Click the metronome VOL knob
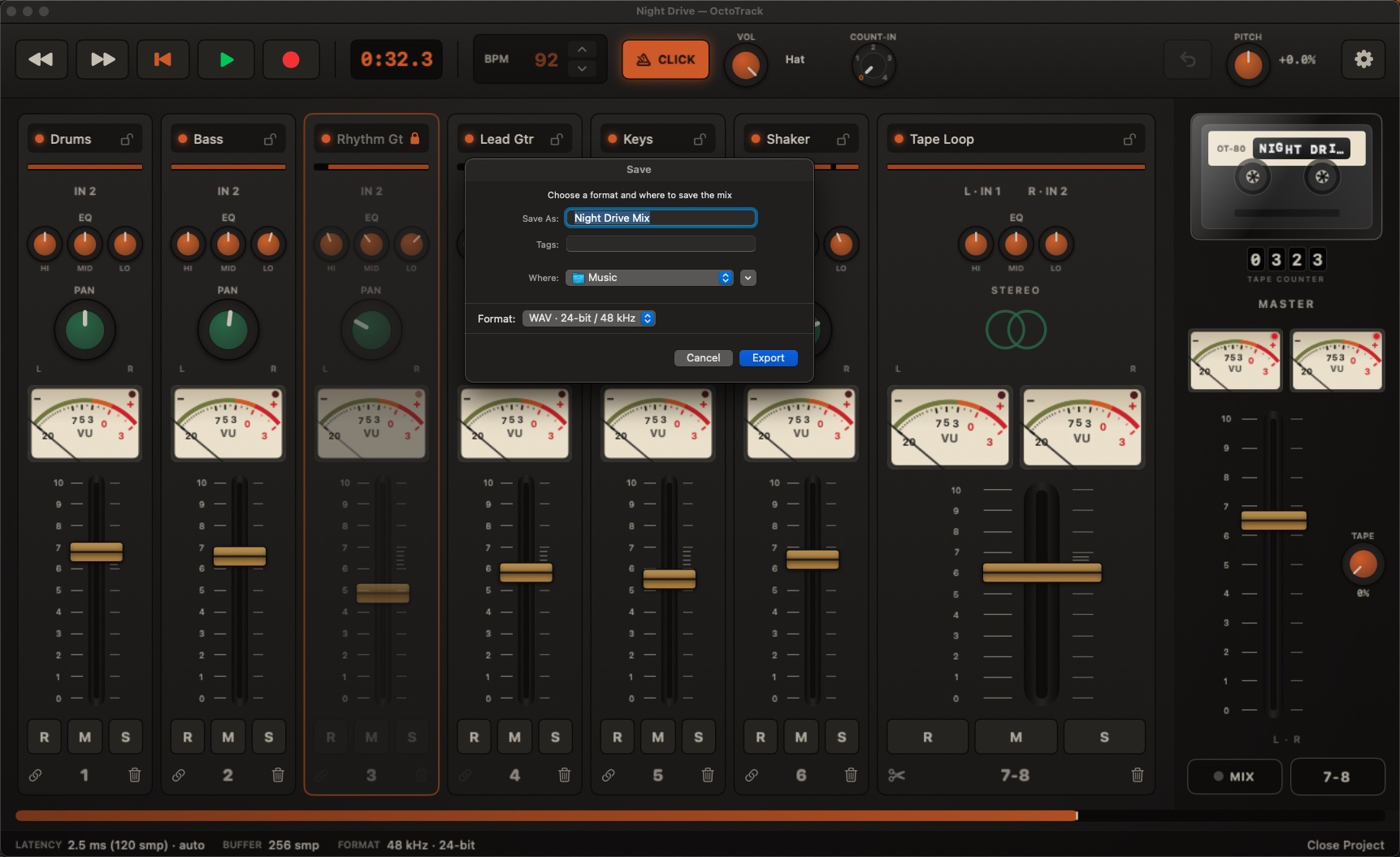 [745, 66]
